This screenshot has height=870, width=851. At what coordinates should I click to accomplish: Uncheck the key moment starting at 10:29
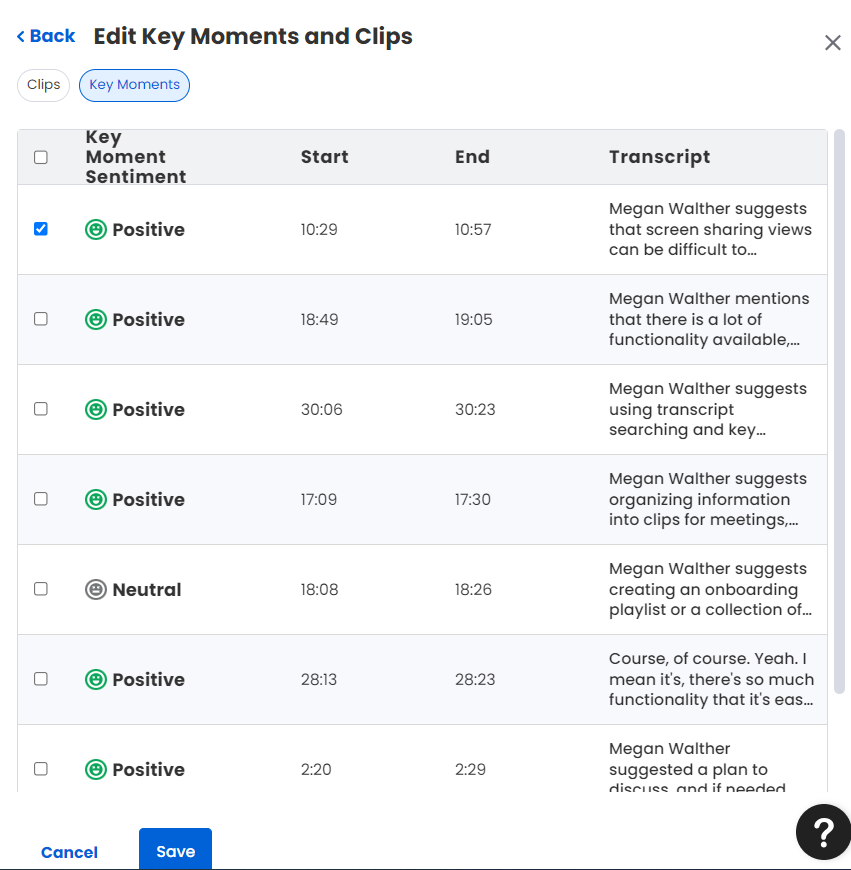(x=40, y=229)
